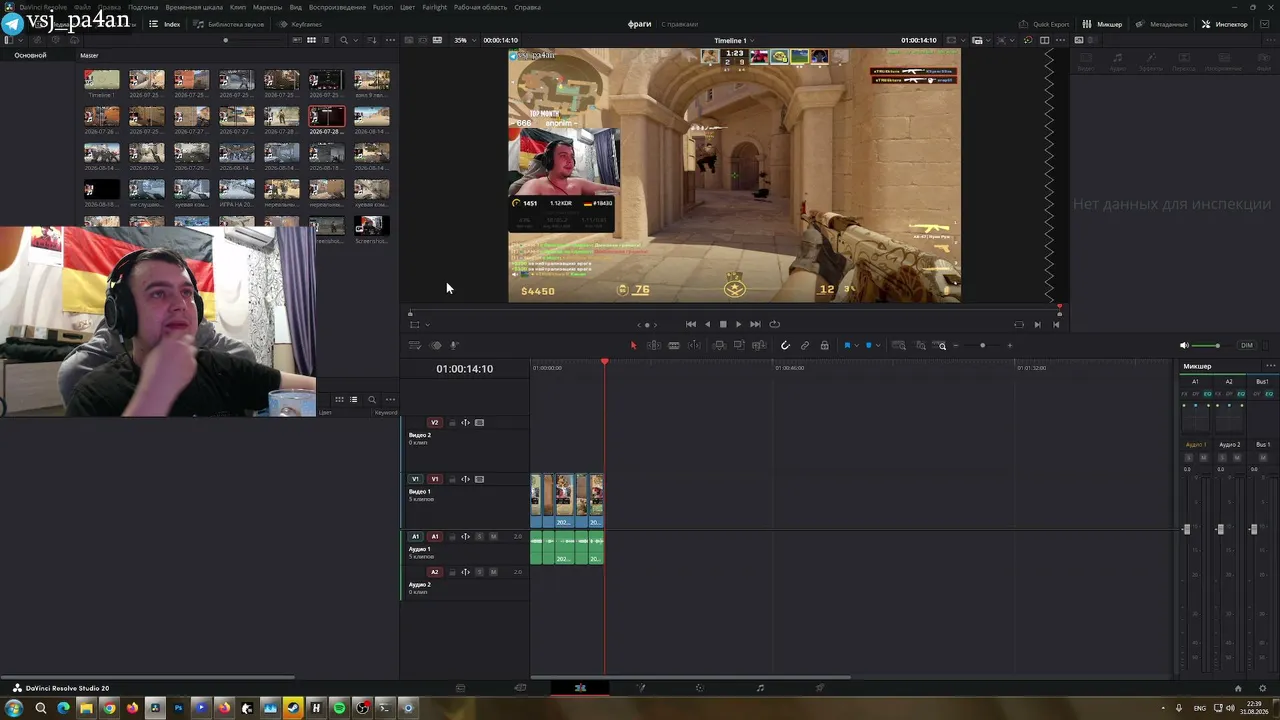Adjust the timeline zoom slider
The width and height of the screenshot is (1280, 720).
(x=982, y=346)
